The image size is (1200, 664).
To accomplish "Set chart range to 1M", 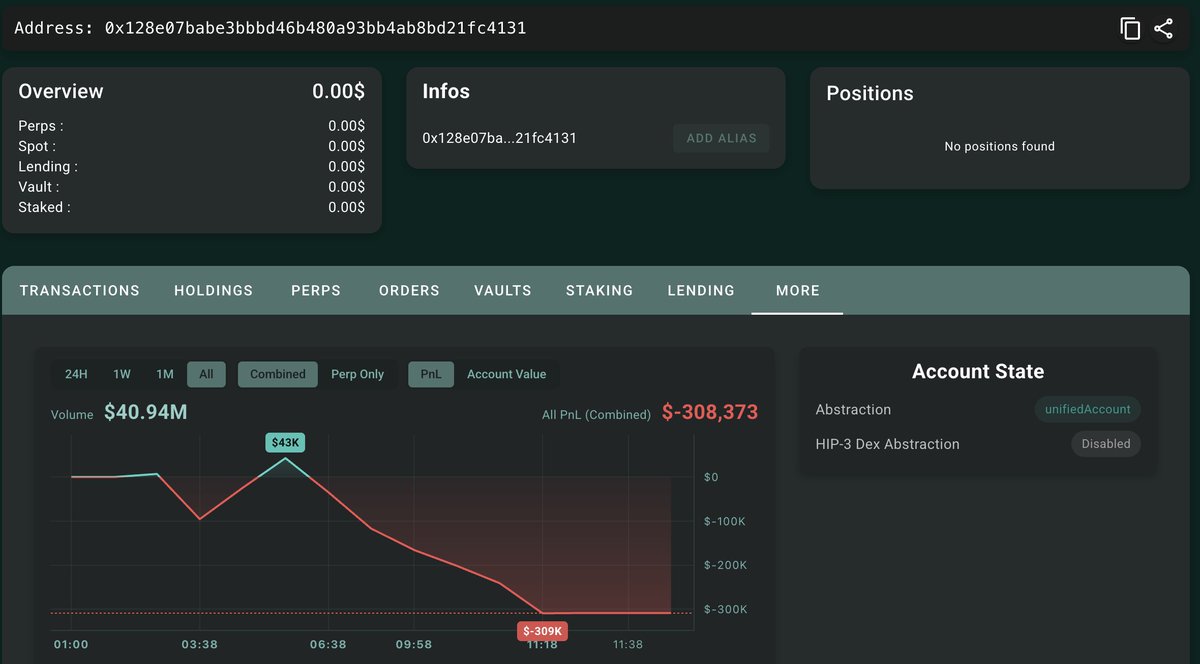I will pos(165,374).
